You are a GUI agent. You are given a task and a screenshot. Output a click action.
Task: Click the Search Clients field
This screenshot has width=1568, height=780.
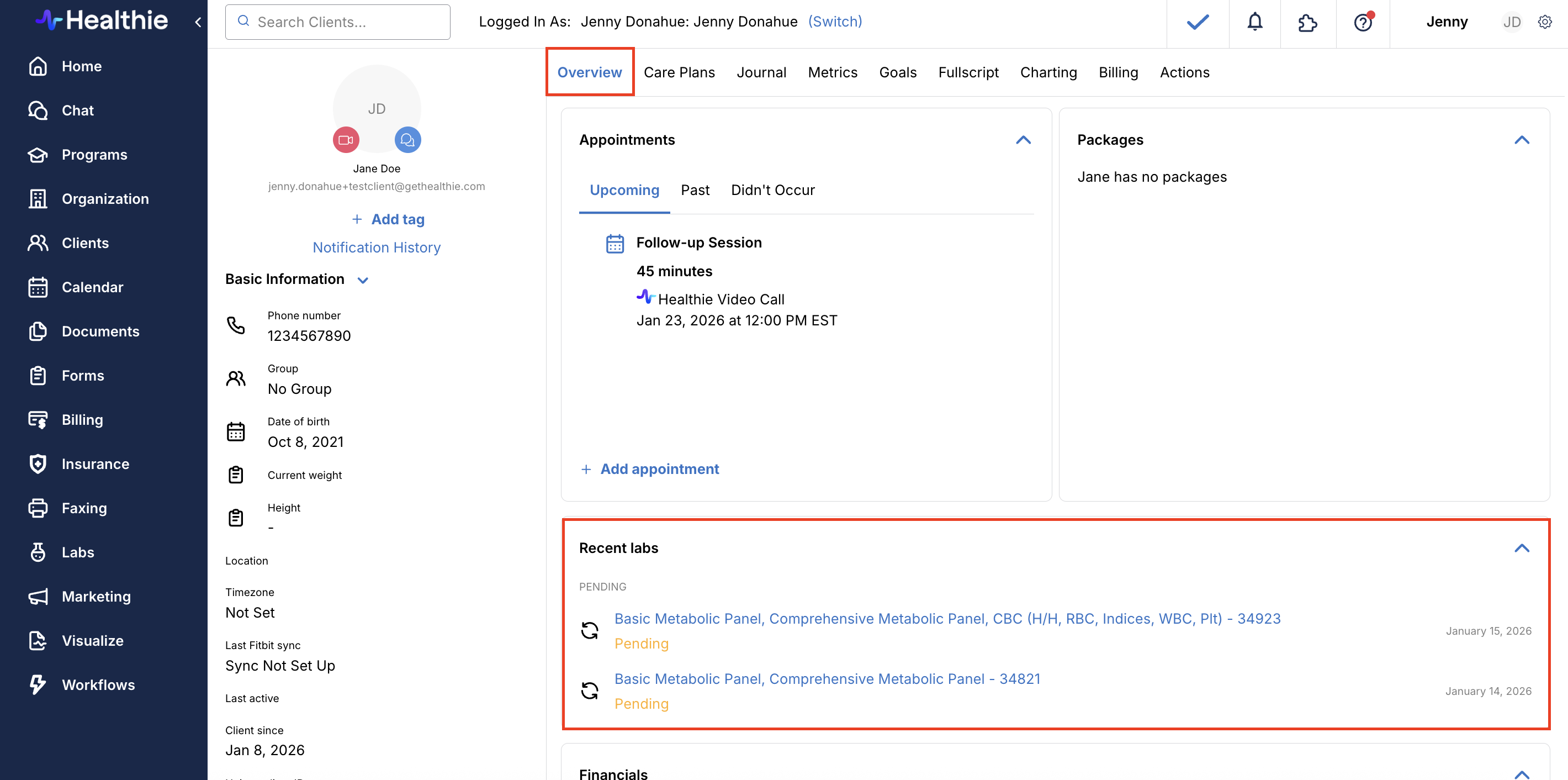(338, 23)
